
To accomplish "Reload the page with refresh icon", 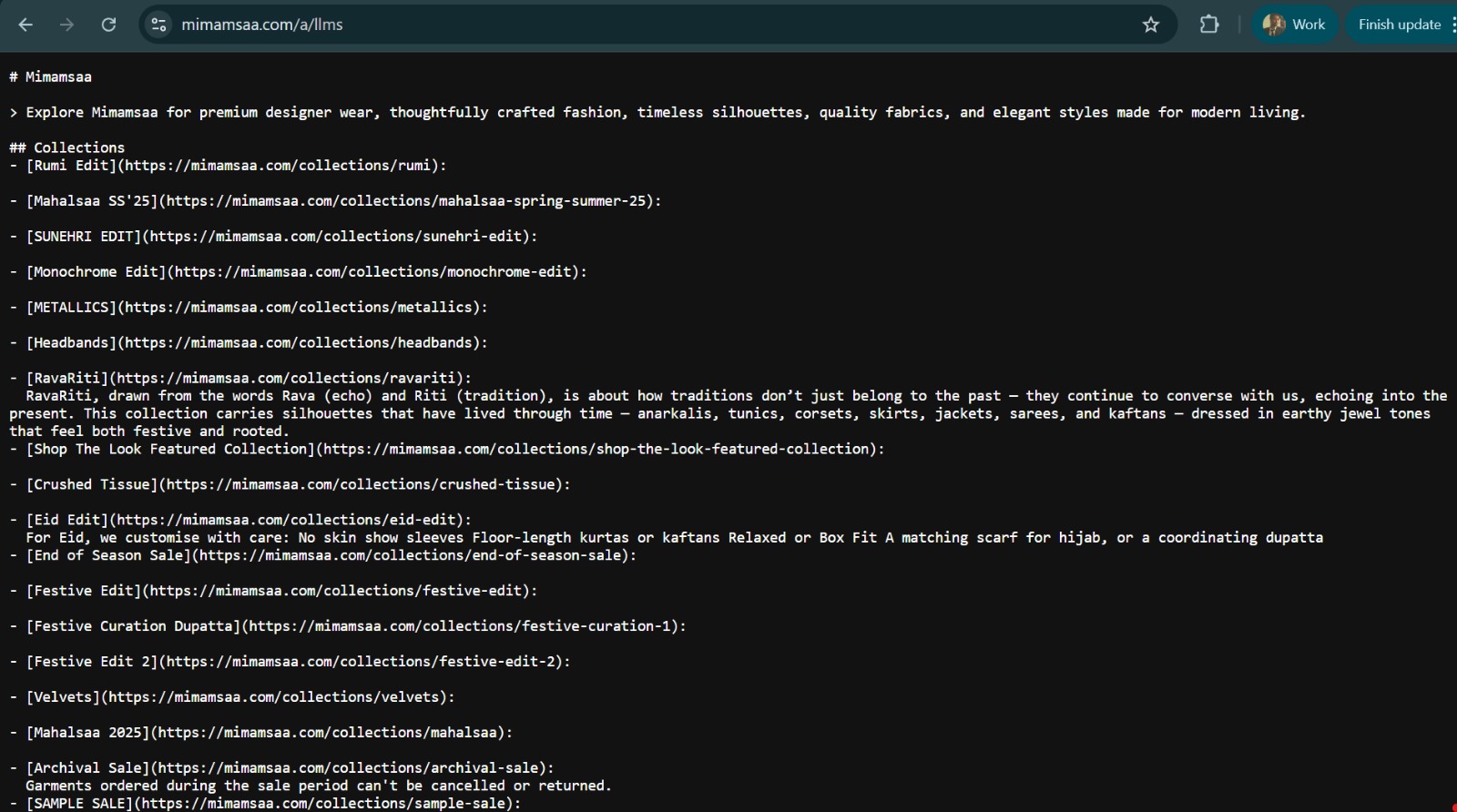I will [x=108, y=25].
